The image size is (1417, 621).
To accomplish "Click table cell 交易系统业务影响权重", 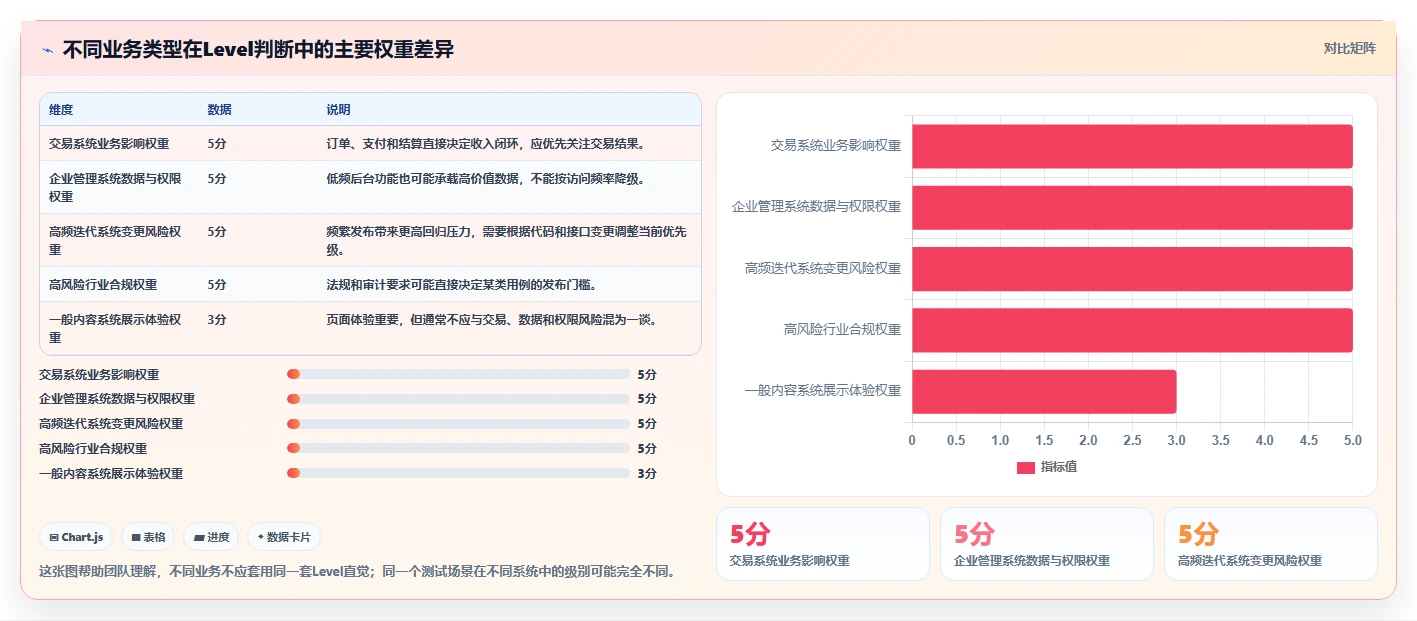I will click(109, 144).
